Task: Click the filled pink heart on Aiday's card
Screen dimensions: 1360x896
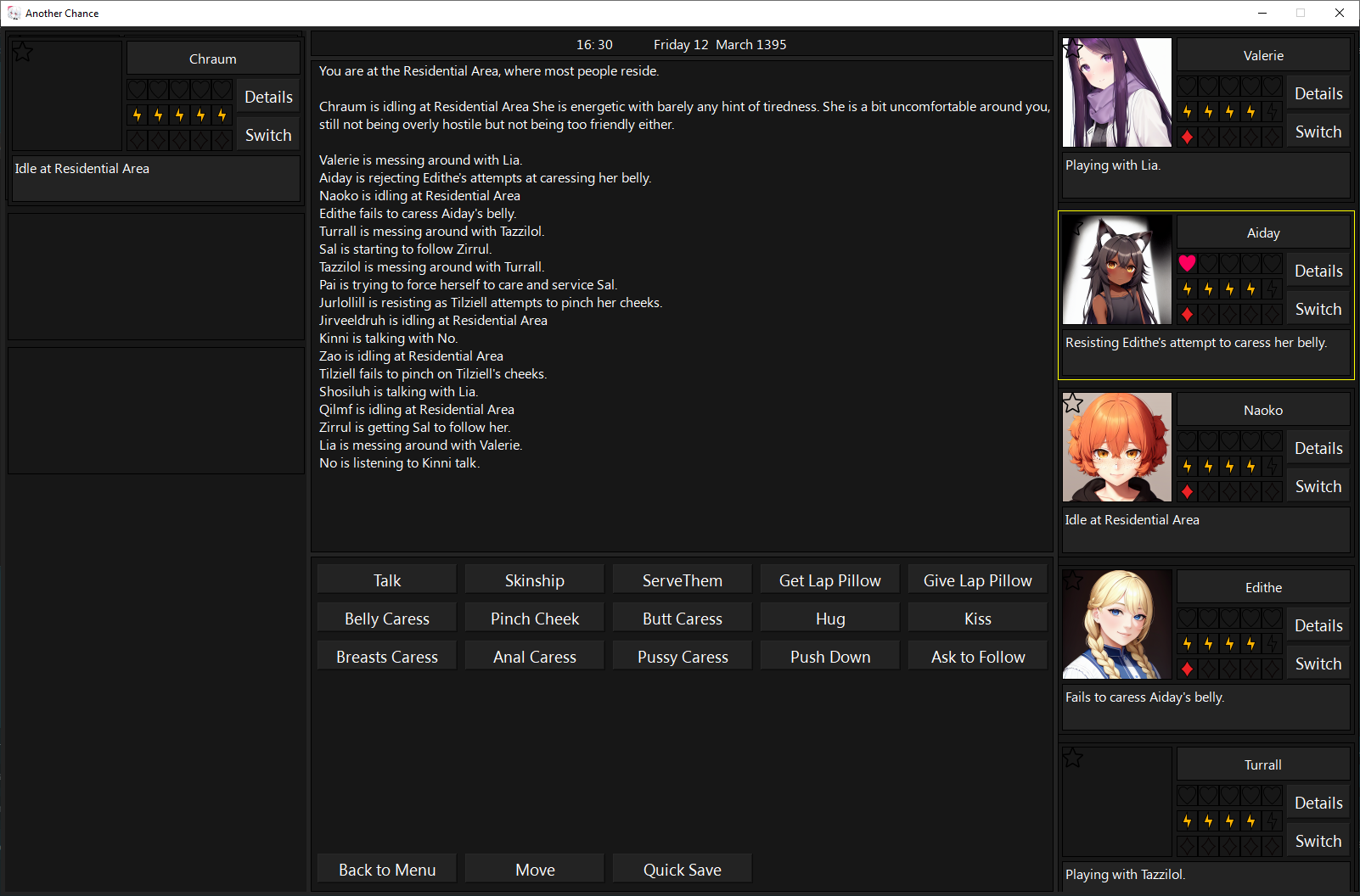Action: pyautogui.click(x=1187, y=264)
